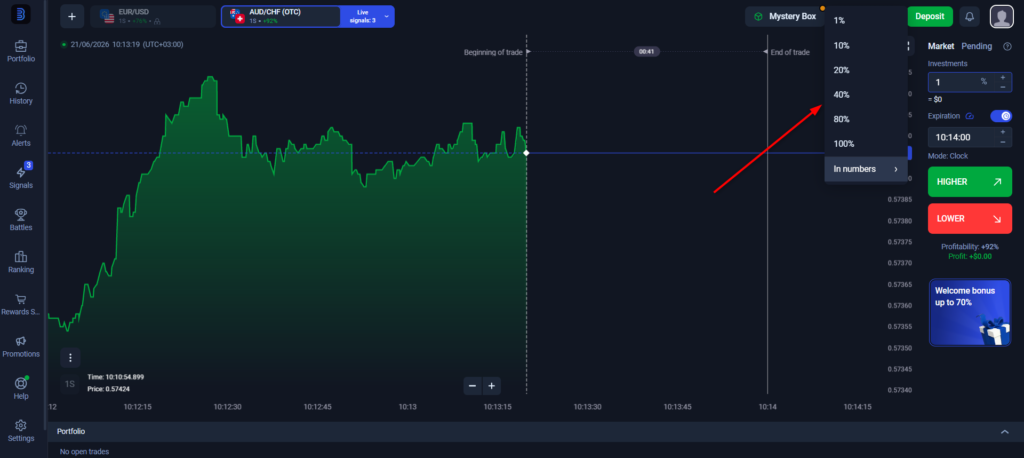Click the current price diamond marker on chart
The width and height of the screenshot is (1024, 458).
[526, 153]
